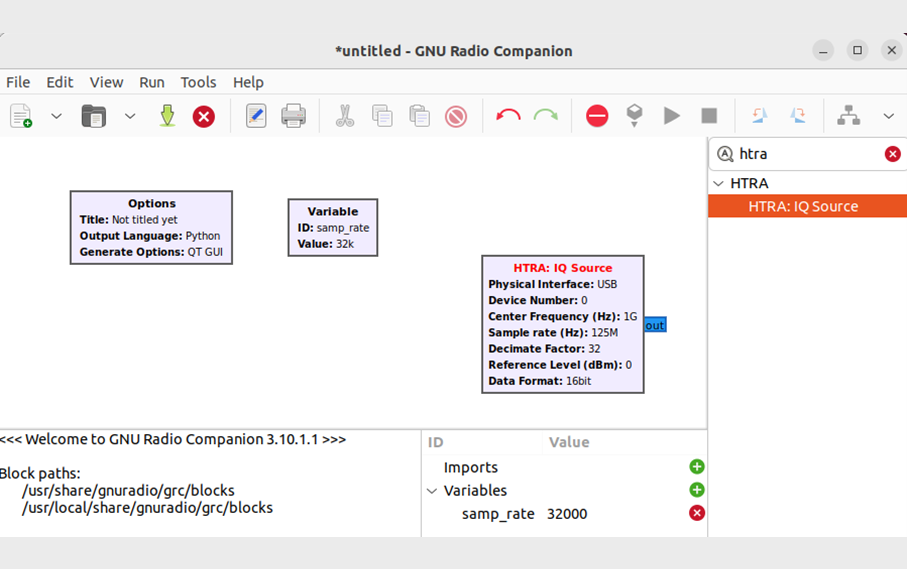The width and height of the screenshot is (907, 569).
Task: Execute the flow graph with the play button
Action: 672,116
